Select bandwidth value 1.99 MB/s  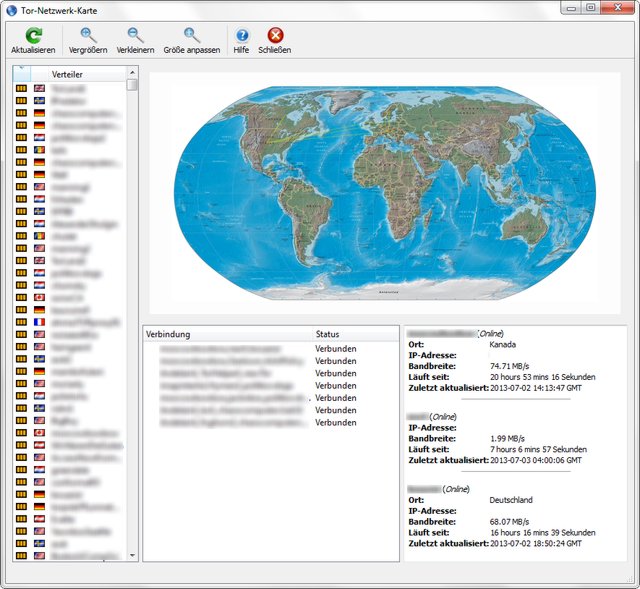coord(507,439)
